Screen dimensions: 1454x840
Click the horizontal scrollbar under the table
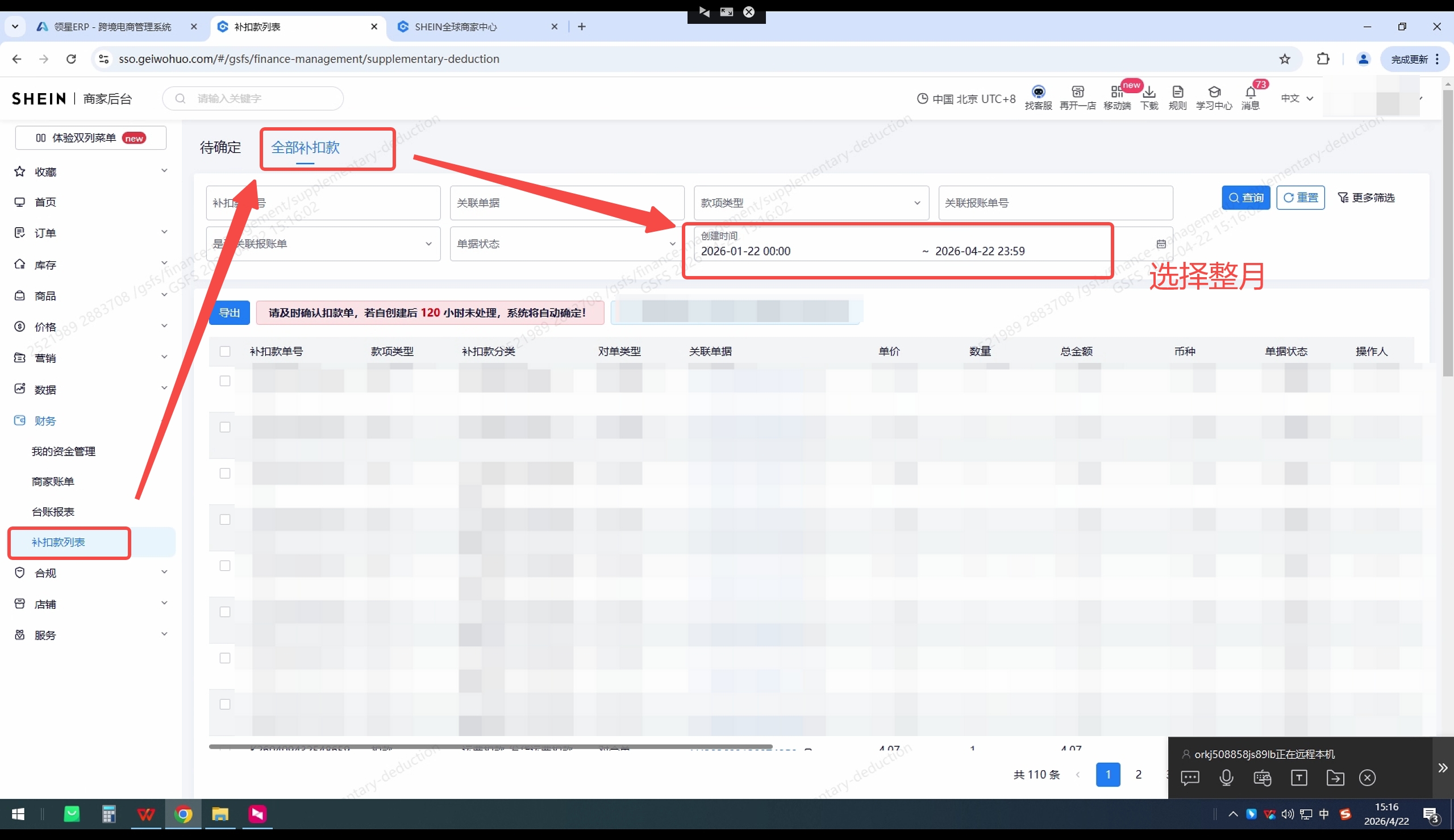coord(490,746)
